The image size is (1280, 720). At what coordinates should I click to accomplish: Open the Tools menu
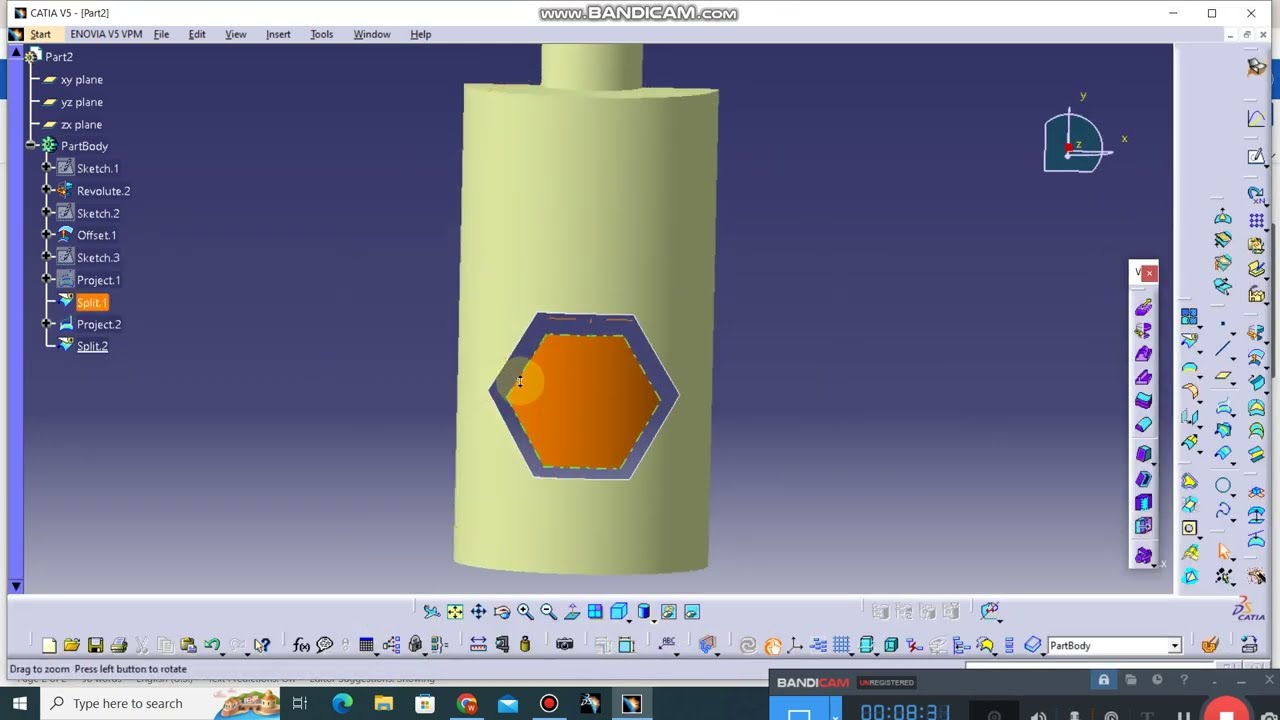click(x=321, y=34)
